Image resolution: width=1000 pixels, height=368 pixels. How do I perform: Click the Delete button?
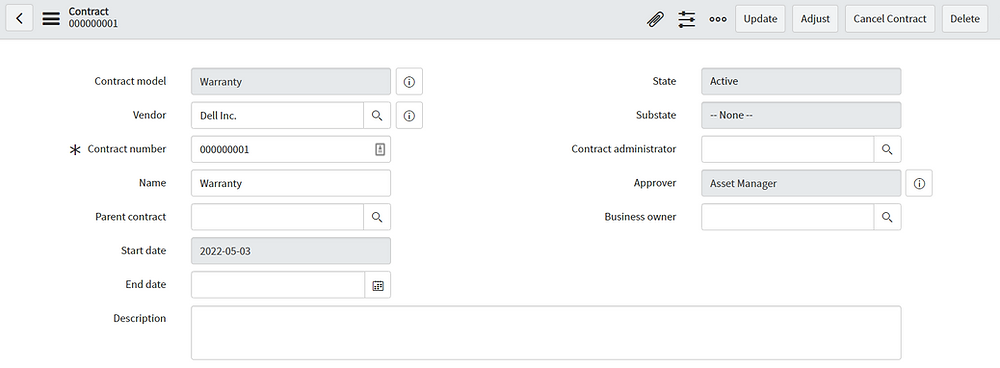tap(964, 18)
